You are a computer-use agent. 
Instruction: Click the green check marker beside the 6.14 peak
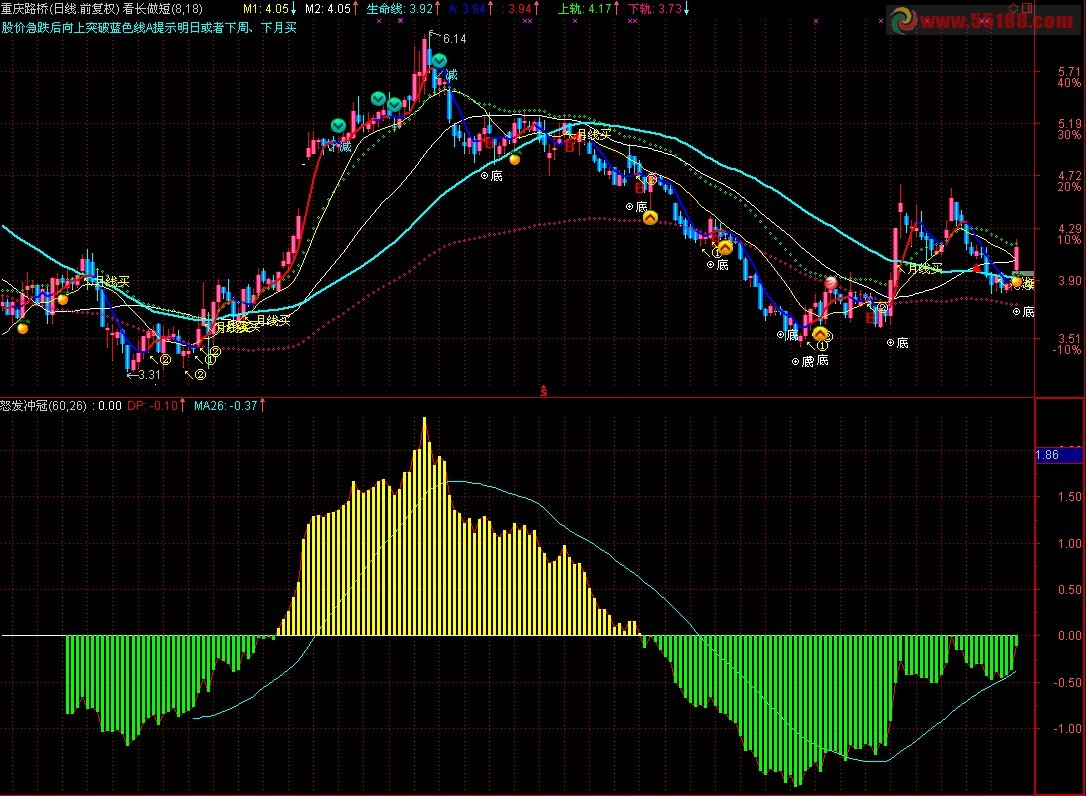pyautogui.click(x=439, y=60)
